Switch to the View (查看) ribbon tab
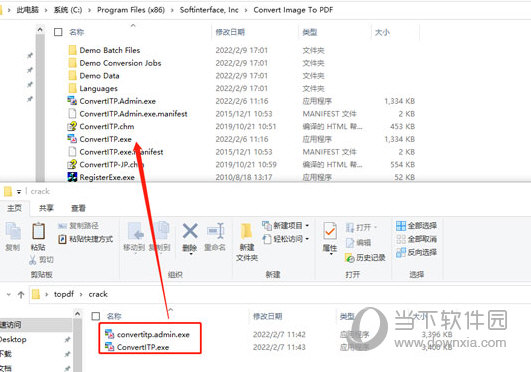Image resolution: width=531 pixels, height=372 pixels. coord(79,208)
